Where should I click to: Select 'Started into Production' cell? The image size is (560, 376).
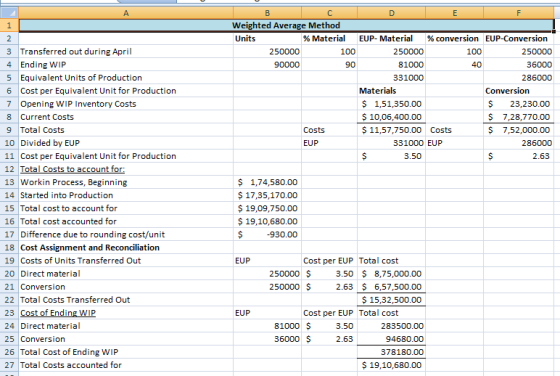pyautogui.click(x=126, y=195)
